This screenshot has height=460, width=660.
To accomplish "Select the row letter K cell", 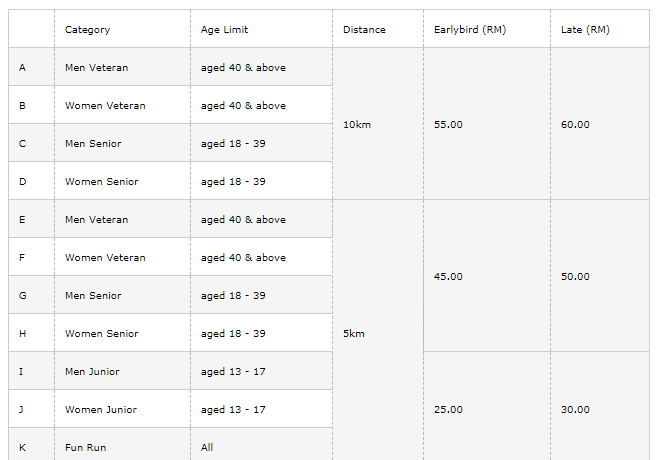I will tap(22, 448).
